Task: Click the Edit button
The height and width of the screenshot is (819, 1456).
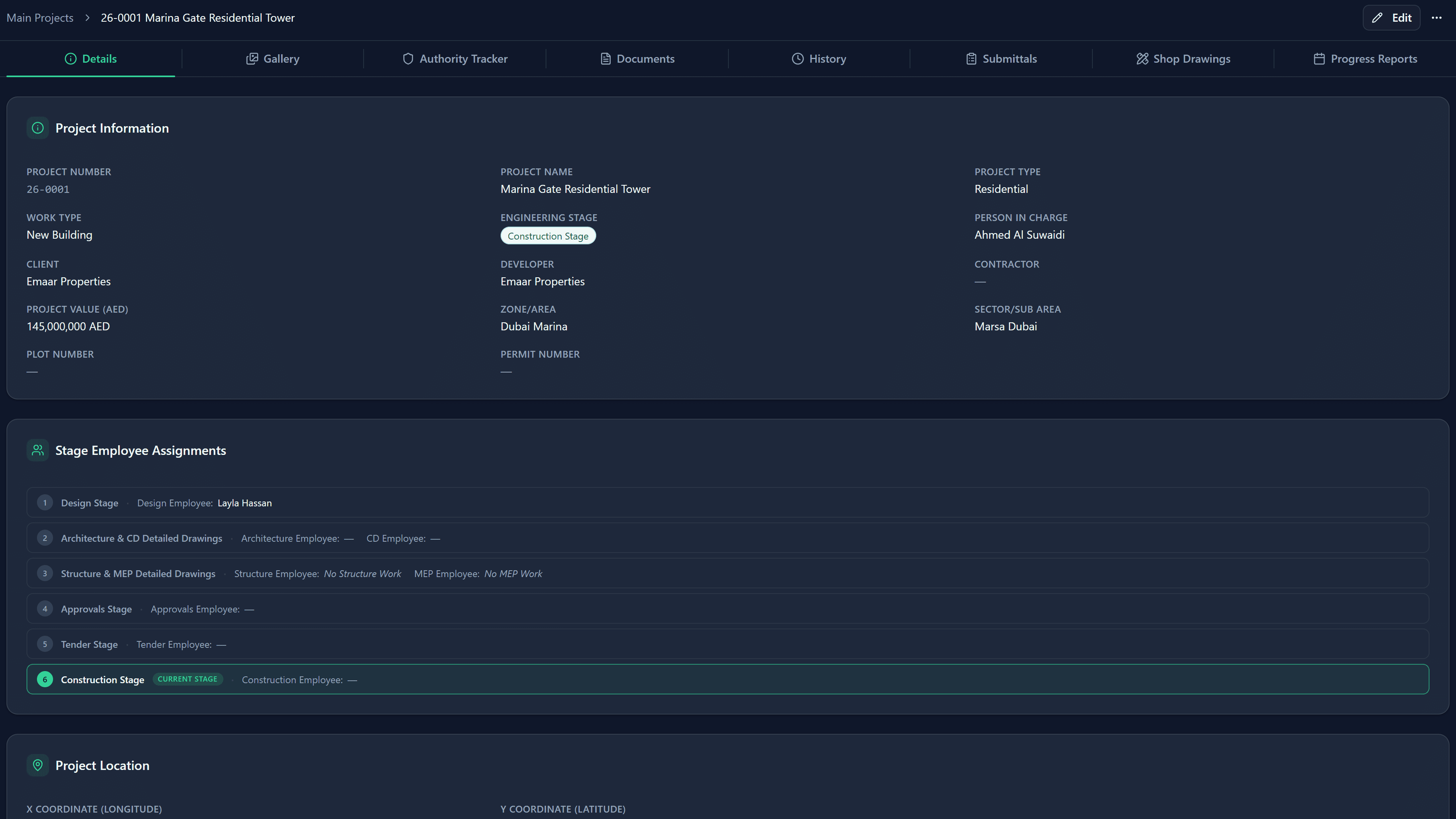Action: tap(1391, 18)
